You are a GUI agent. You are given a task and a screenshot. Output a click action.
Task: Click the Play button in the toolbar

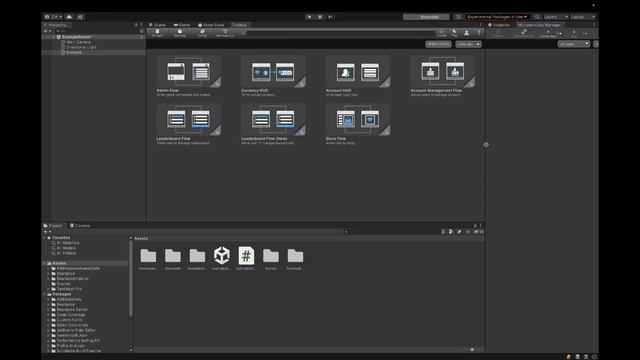pyautogui.click(x=309, y=17)
